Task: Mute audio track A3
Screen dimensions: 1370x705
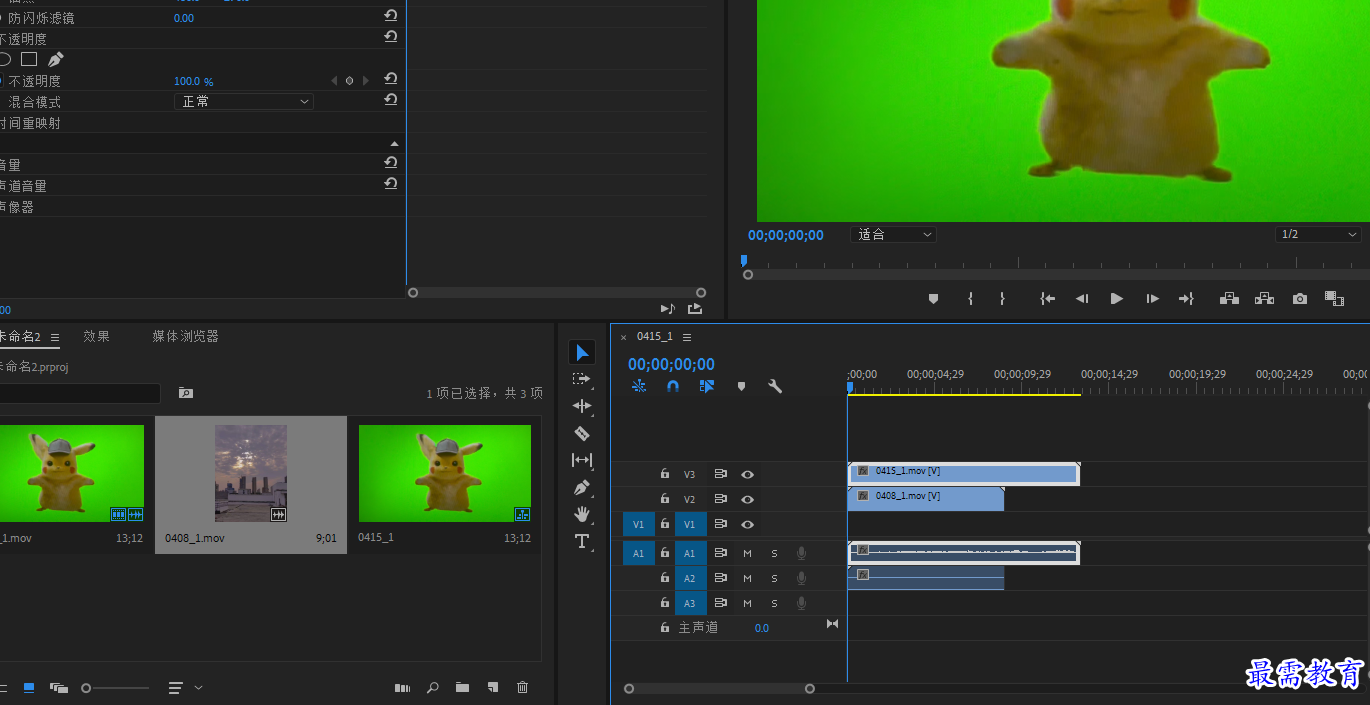Action: [x=747, y=603]
